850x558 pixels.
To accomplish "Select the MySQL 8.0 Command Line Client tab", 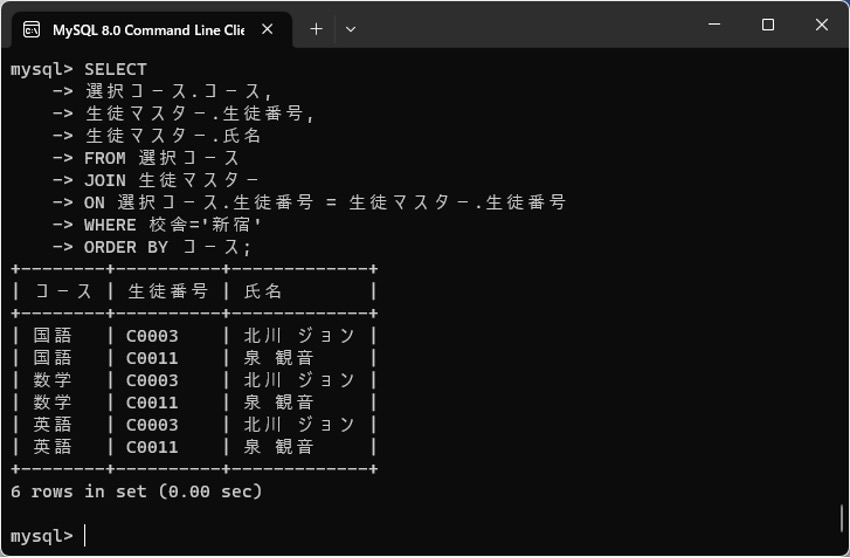I will point(152,30).
